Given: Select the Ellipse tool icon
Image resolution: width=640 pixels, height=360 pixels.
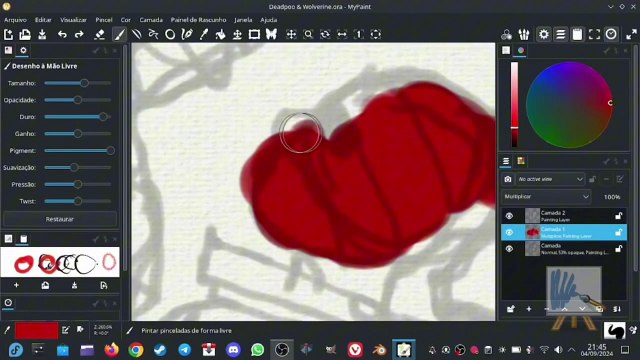Looking at the screenshot, I should point(170,35).
